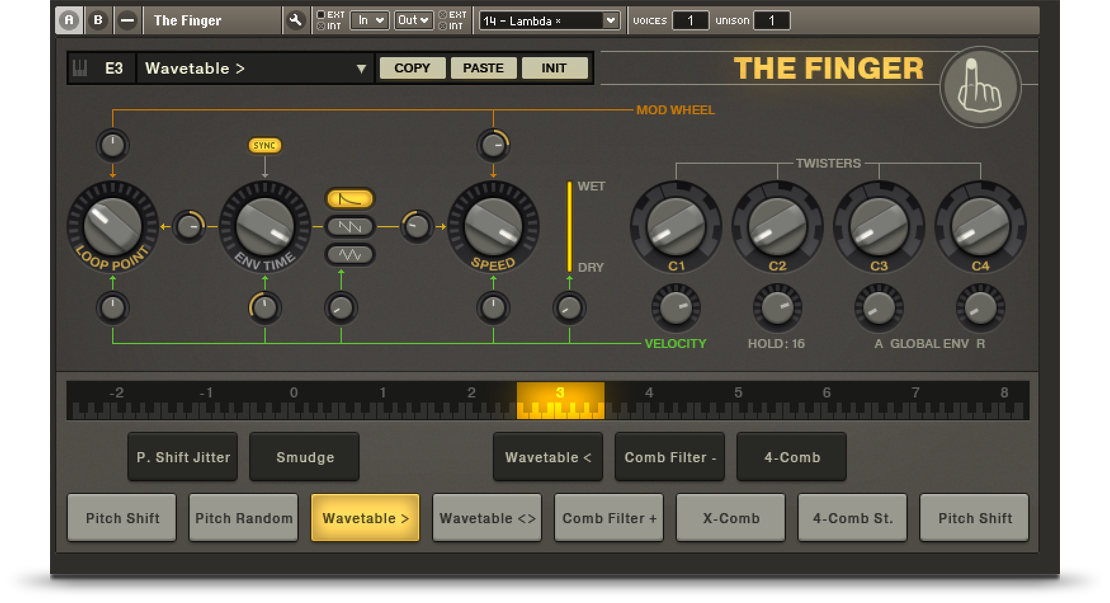Viewport: 1110px width, 603px height.
Task: Click the C3 twister knob
Action: point(879,226)
